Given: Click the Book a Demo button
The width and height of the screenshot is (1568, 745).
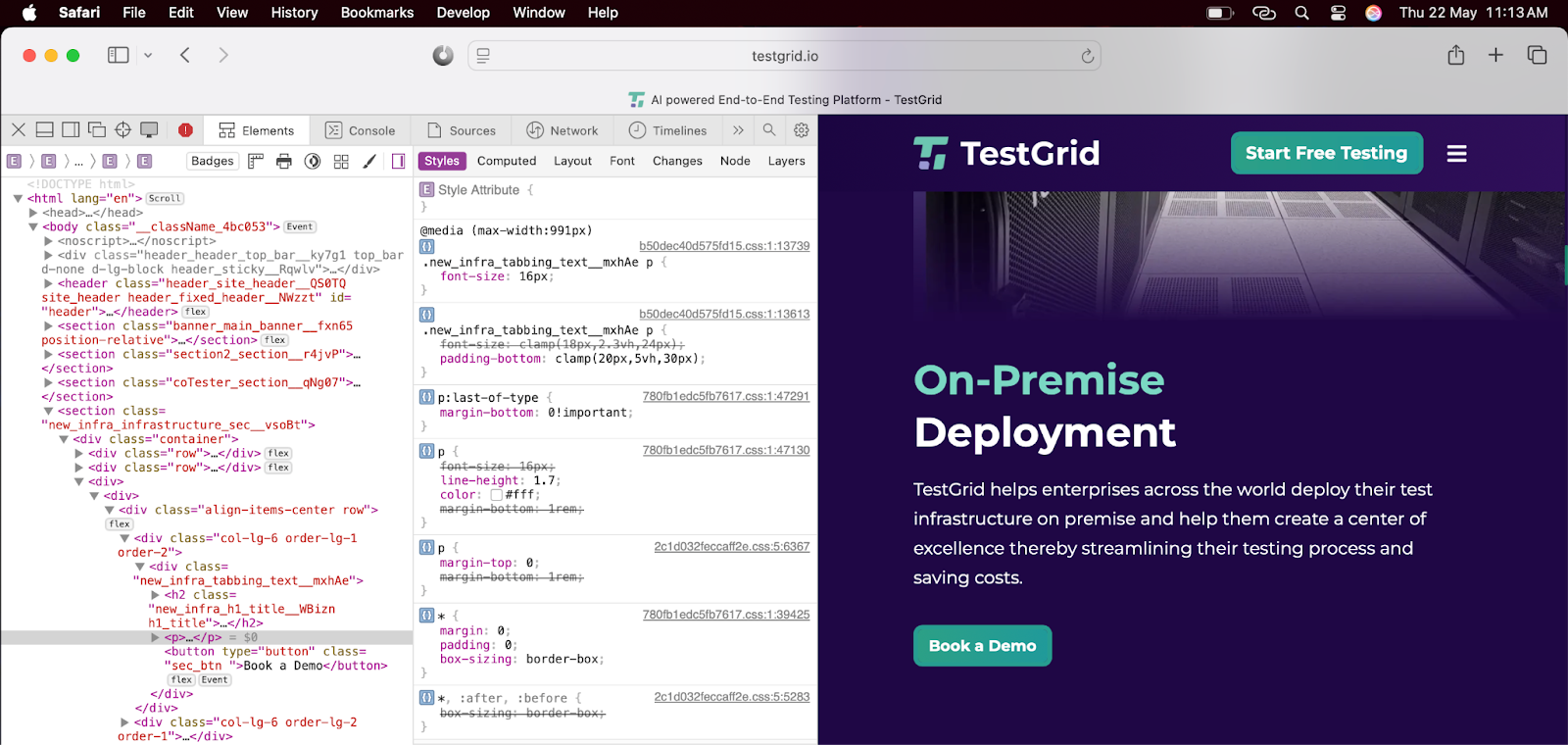Looking at the screenshot, I should click(983, 646).
